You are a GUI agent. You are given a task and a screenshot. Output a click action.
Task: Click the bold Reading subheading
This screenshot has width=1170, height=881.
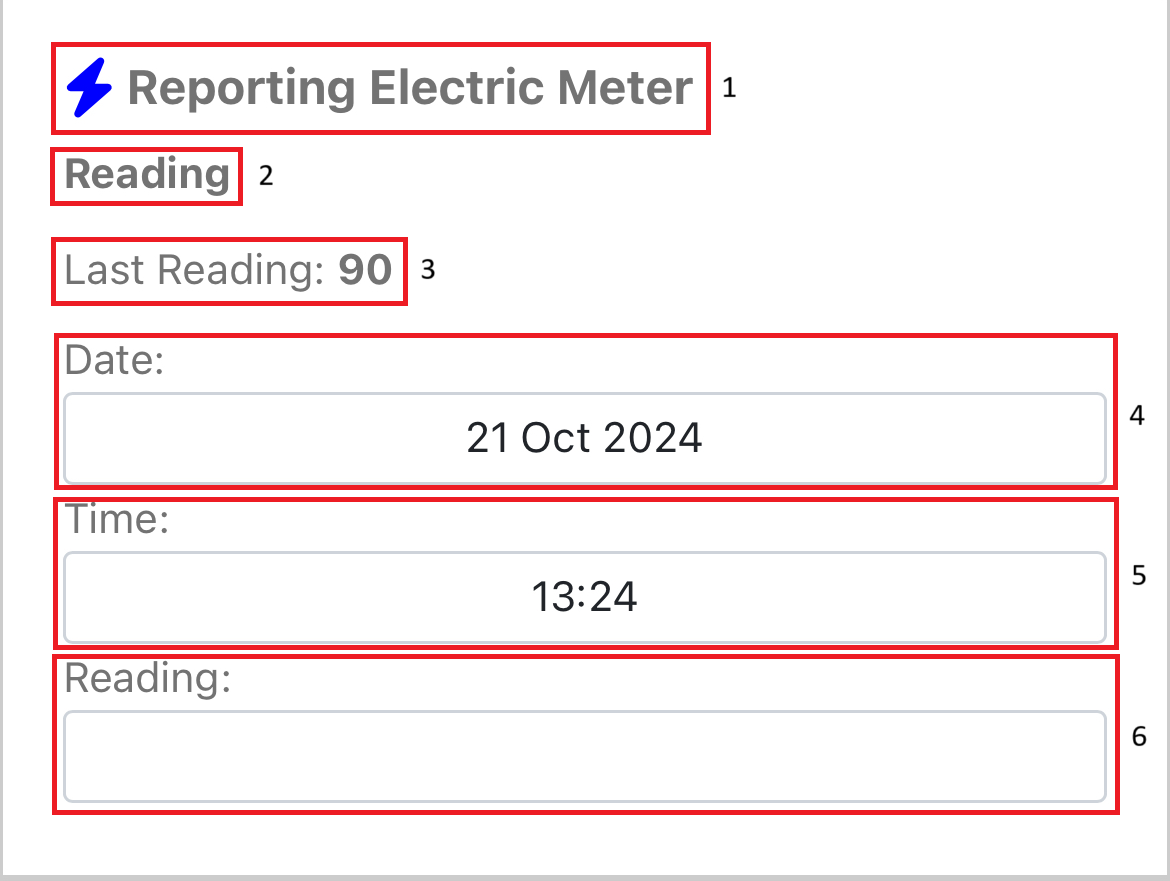point(147,175)
